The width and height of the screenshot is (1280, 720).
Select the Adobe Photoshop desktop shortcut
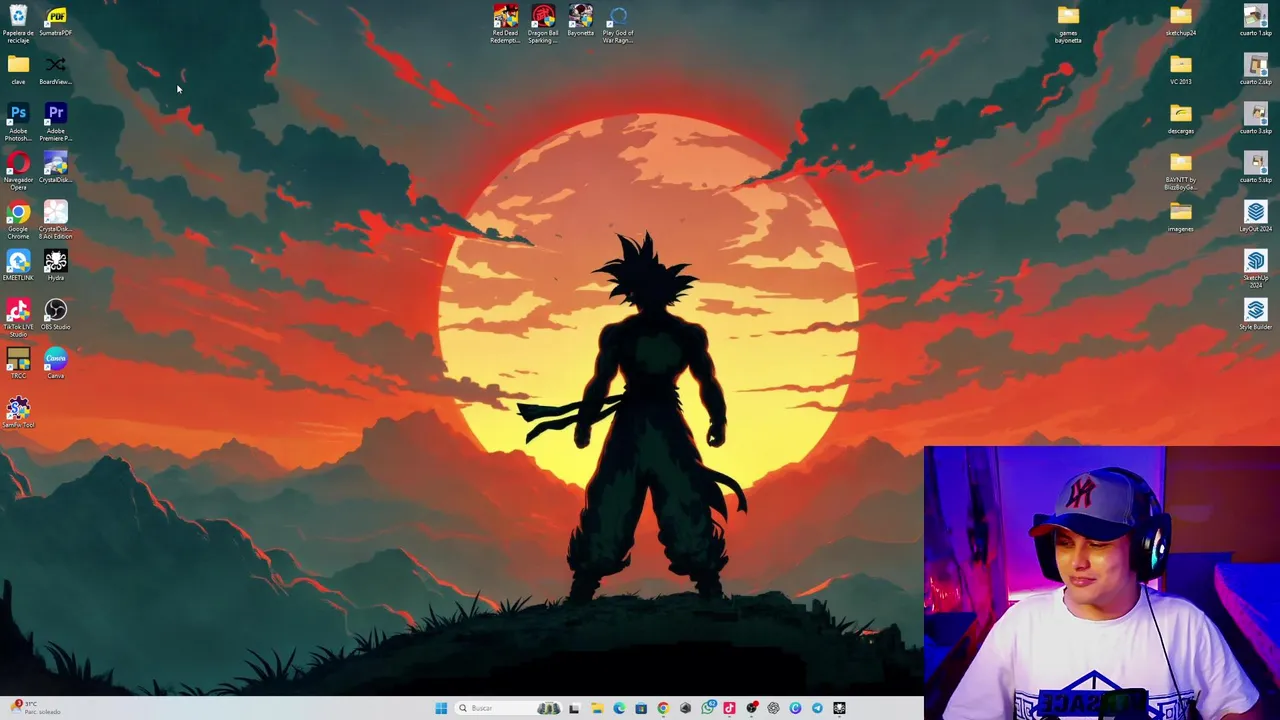18,122
